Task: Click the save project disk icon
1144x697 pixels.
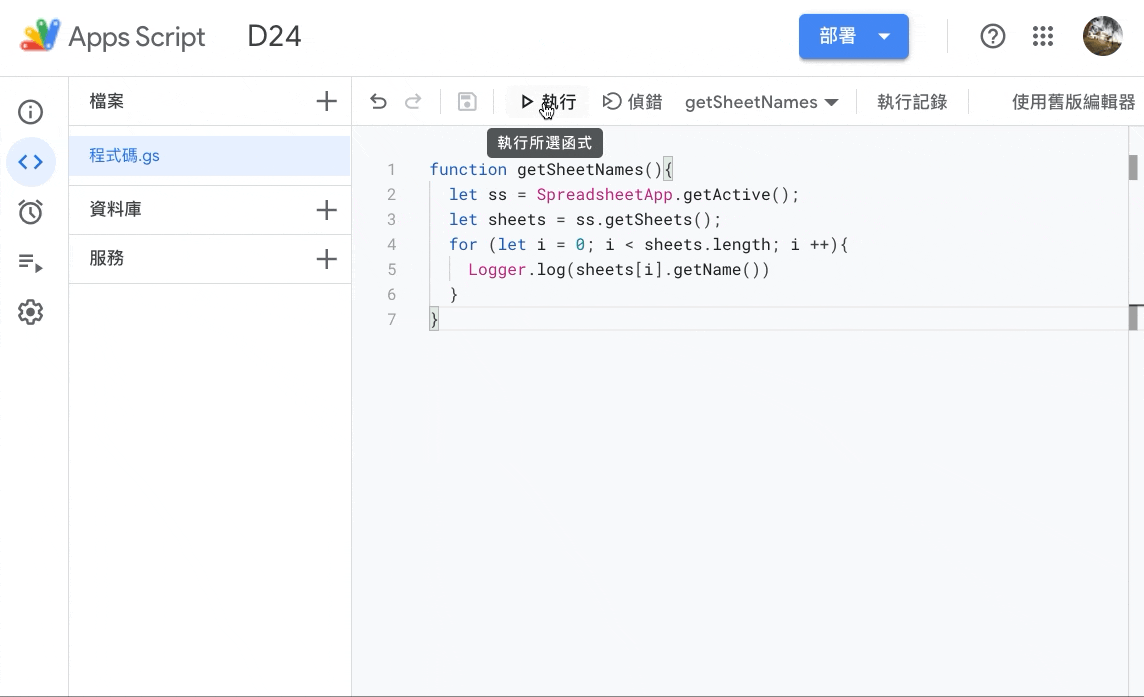Action: click(467, 102)
